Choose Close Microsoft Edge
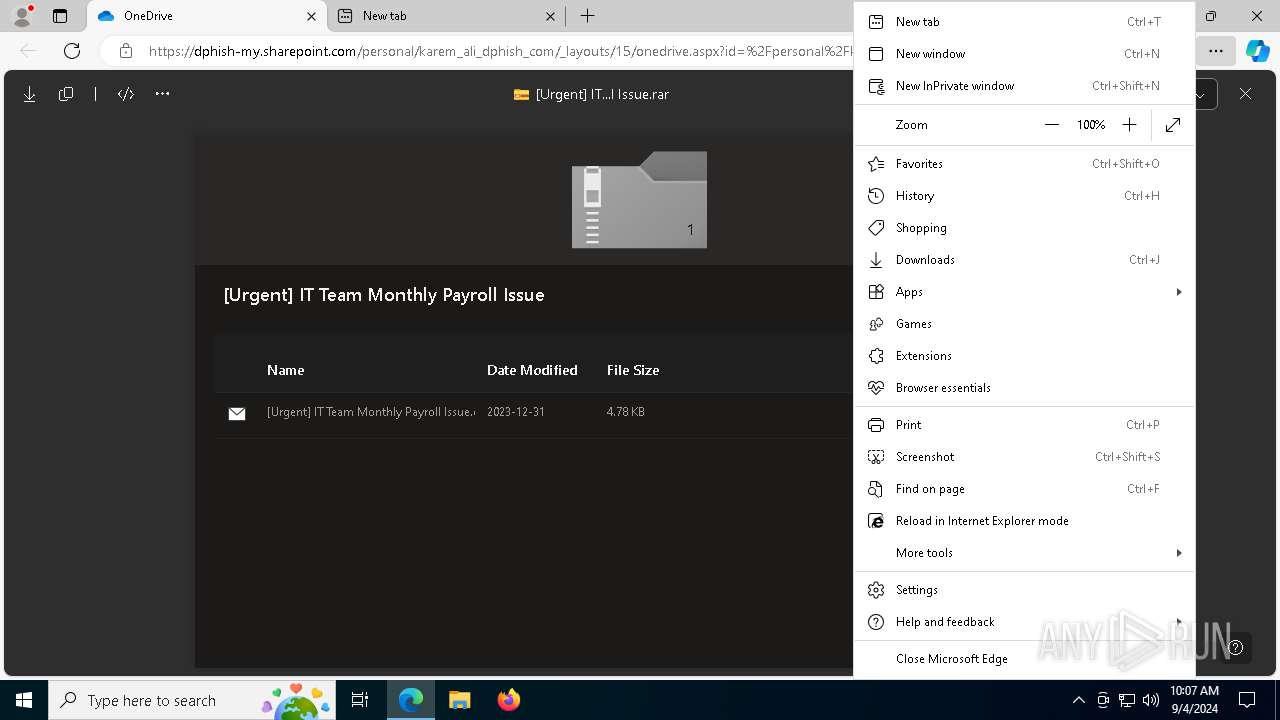Screen dimensions: 1280x720 (1024, 659)
